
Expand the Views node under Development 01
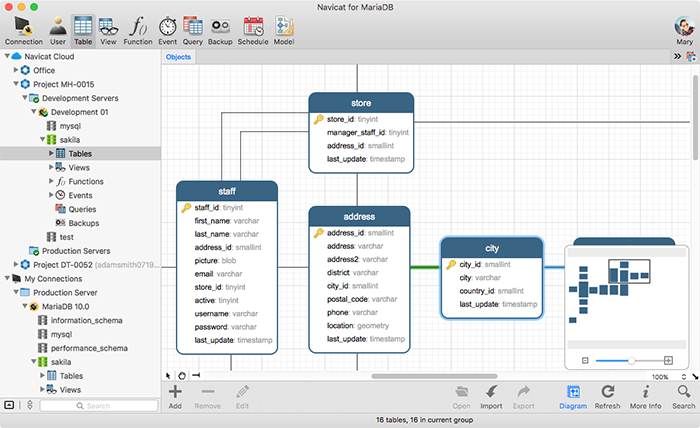pos(51,167)
